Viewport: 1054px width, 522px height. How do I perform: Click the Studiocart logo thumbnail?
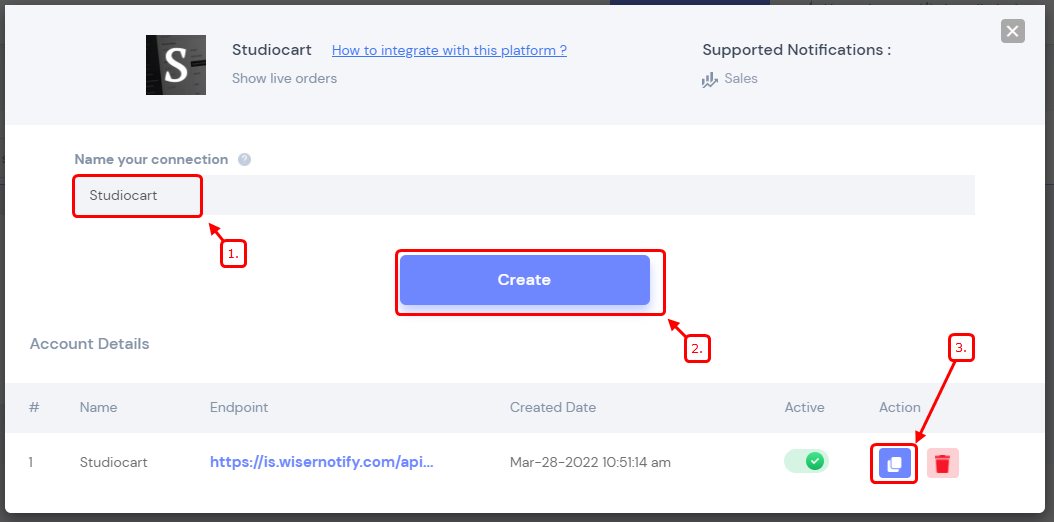[x=176, y=65]
